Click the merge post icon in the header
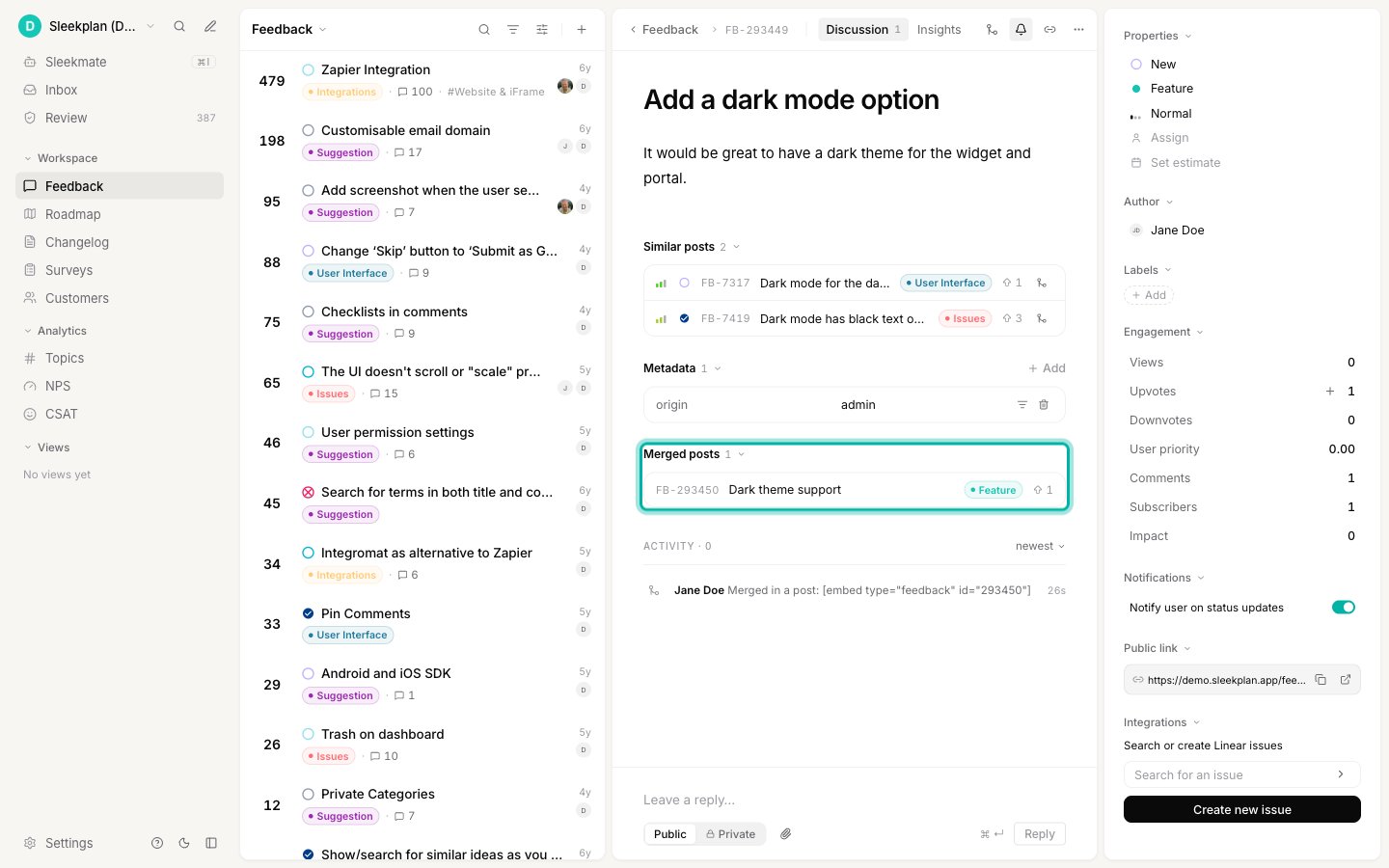The height and width of the screenshot is (868, 1389). pyautogui.click(x=992, y=30)
